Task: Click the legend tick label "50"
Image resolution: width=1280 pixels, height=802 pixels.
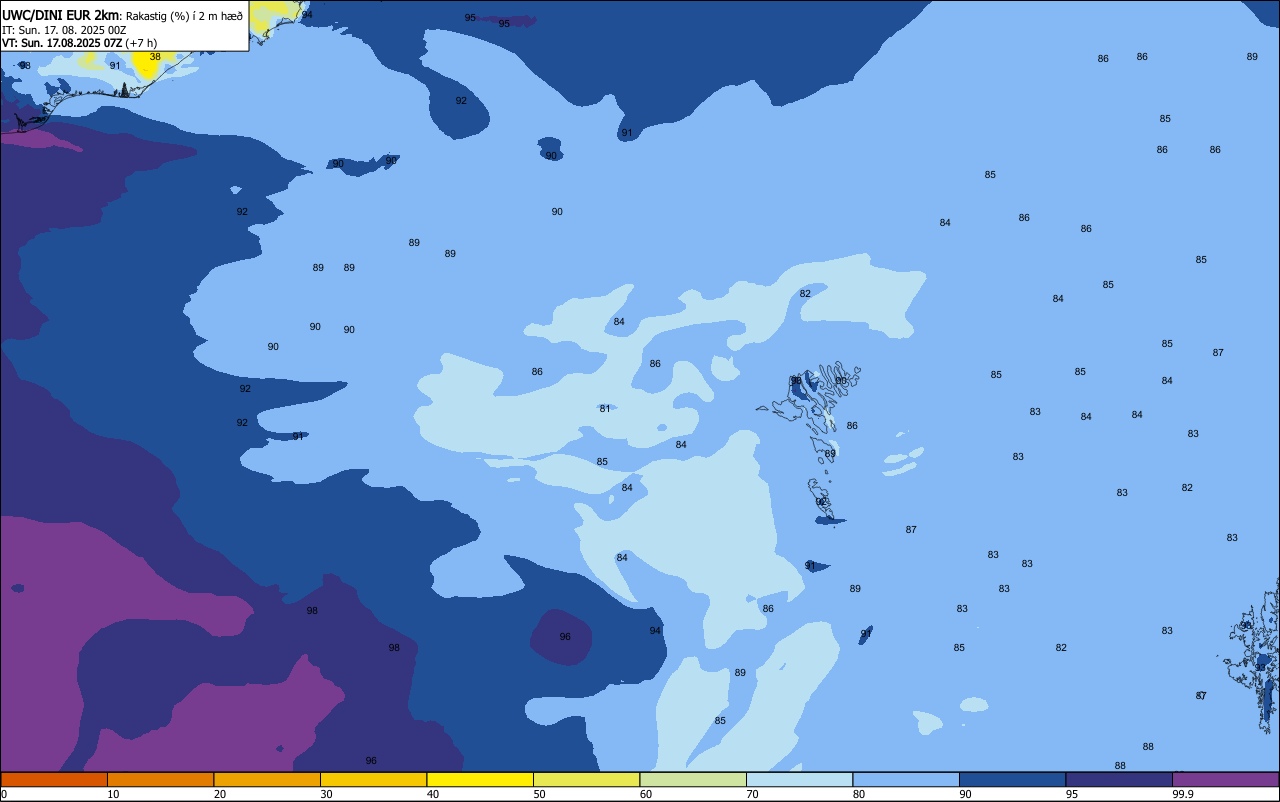Action: pyautogui.click(x=540, y=794)
